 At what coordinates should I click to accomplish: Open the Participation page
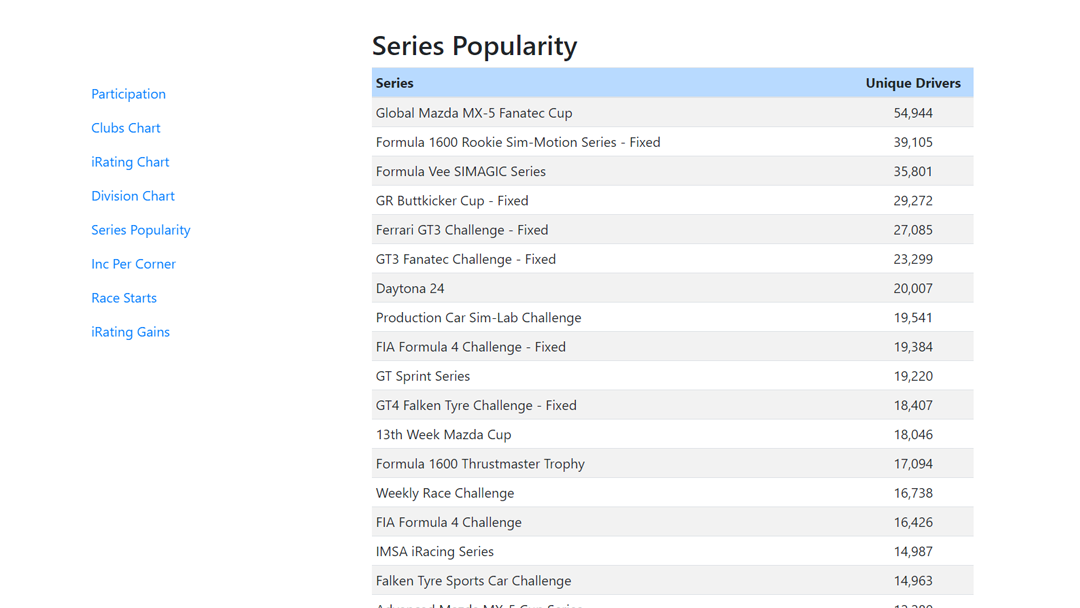coord(128,93)
